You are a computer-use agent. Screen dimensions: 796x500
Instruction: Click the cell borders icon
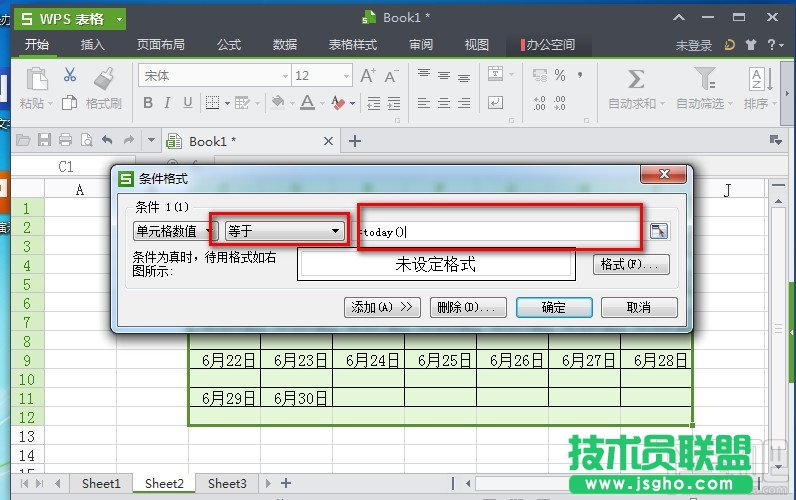click(212, 103)
